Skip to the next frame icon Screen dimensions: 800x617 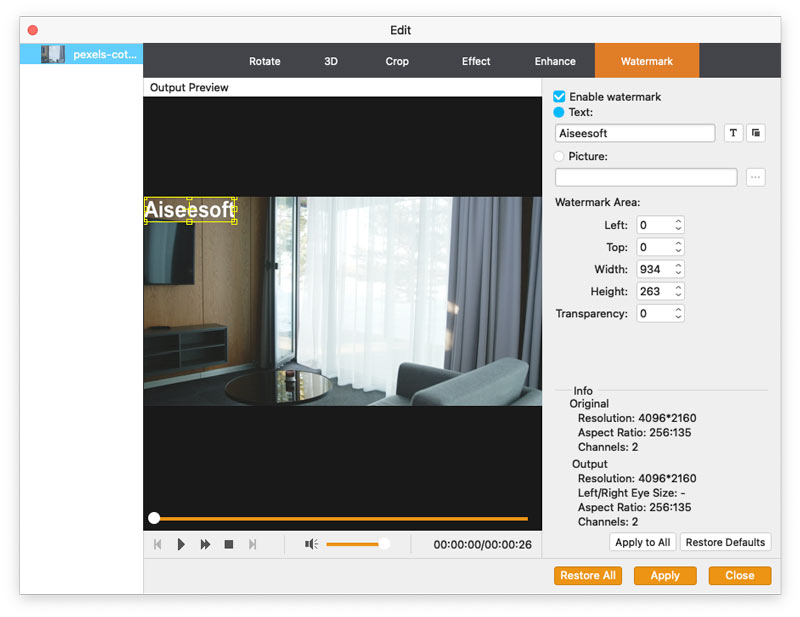253,544
